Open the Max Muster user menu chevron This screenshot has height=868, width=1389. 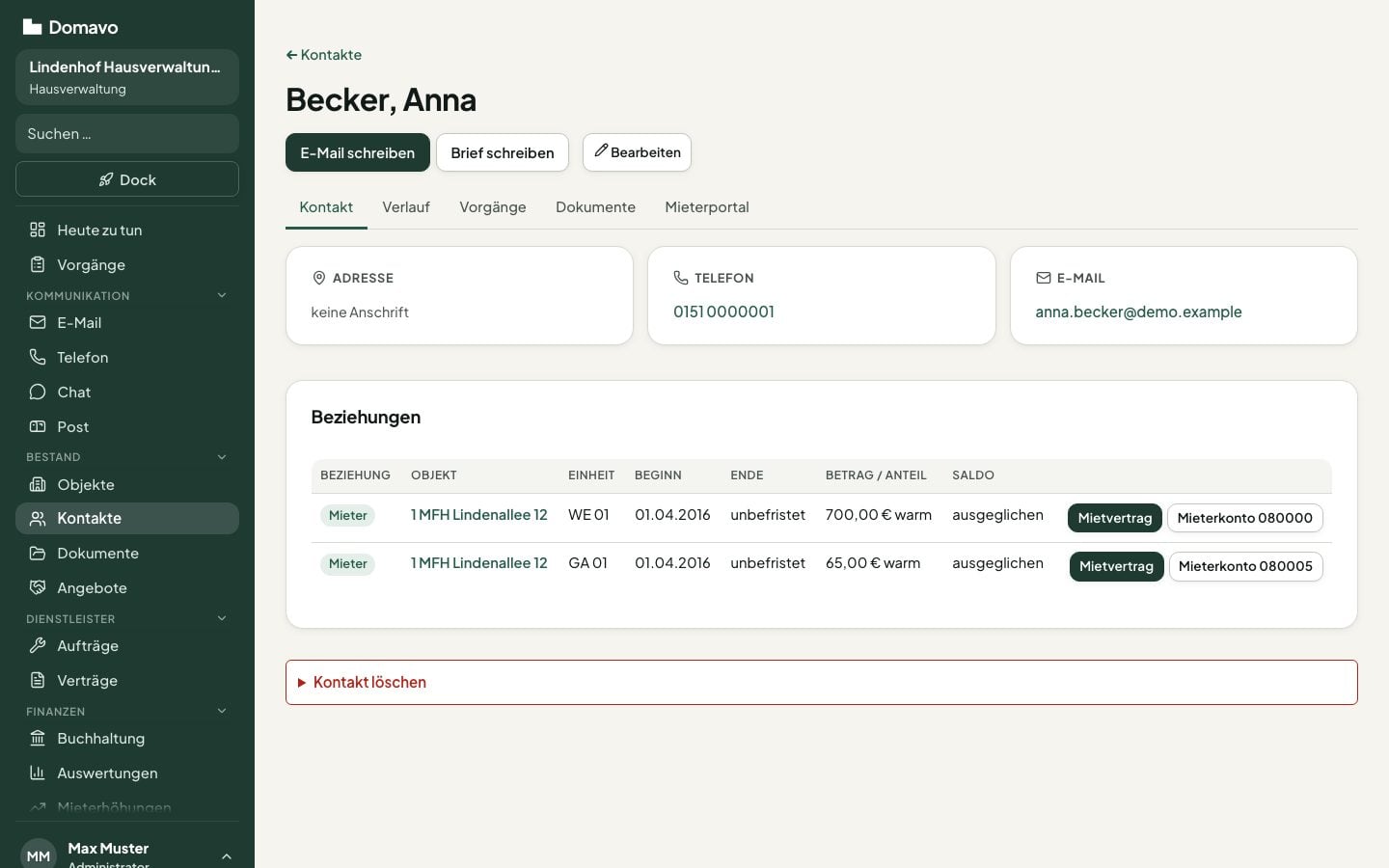pos(227,856)
